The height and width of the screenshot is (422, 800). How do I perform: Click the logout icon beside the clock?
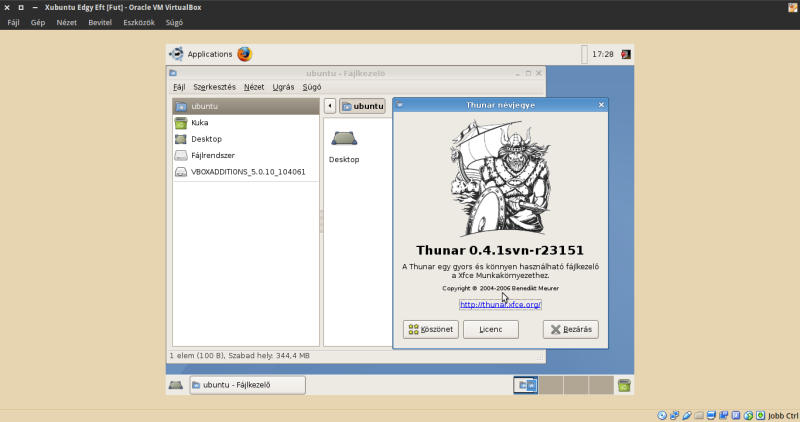click(x=626, y=54)
